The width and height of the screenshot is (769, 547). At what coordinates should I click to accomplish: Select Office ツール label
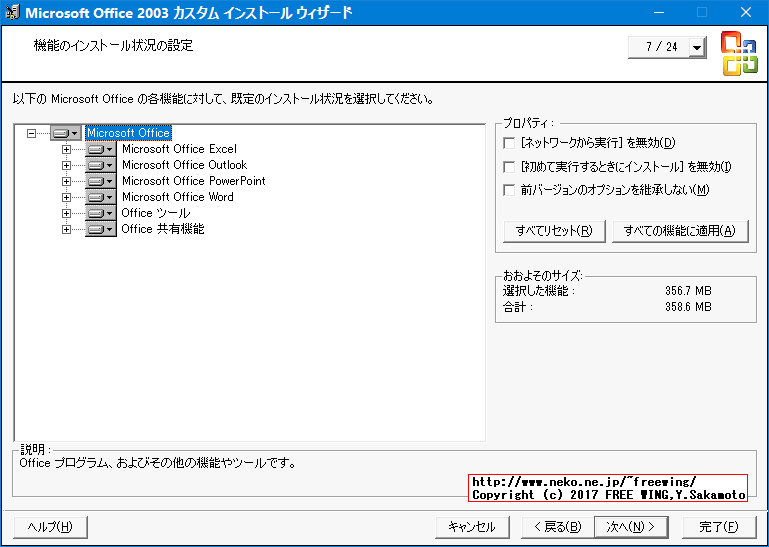(156, 213)
